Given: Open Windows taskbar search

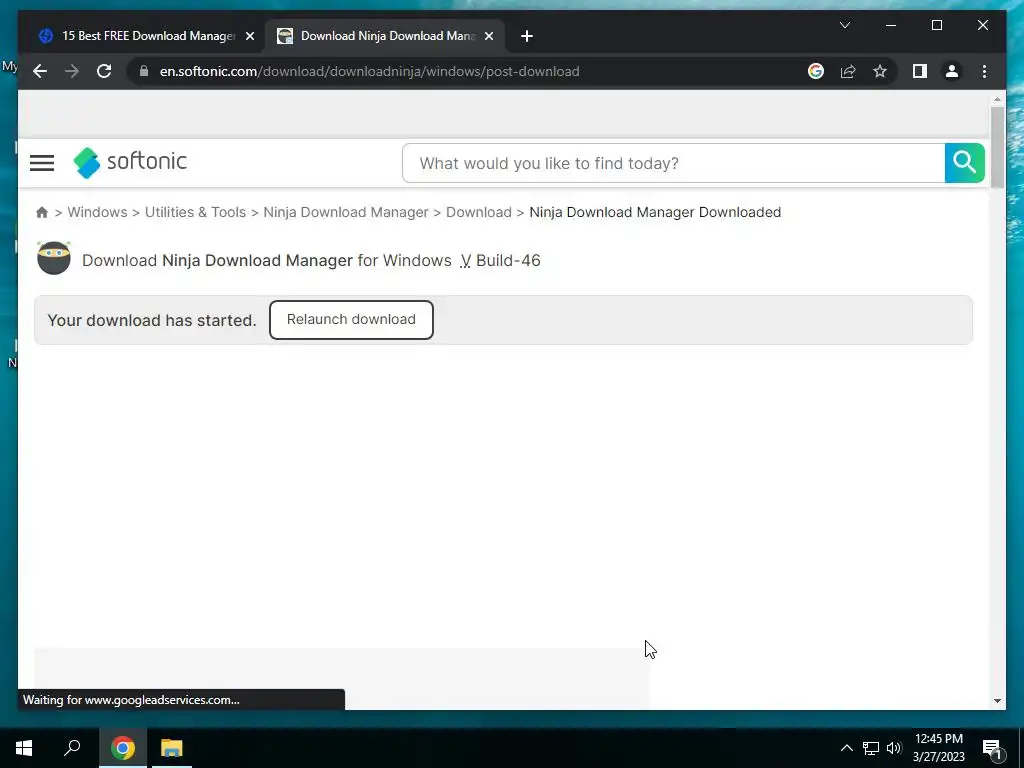Looking at the screenshot, I should [x=72, y=748].
